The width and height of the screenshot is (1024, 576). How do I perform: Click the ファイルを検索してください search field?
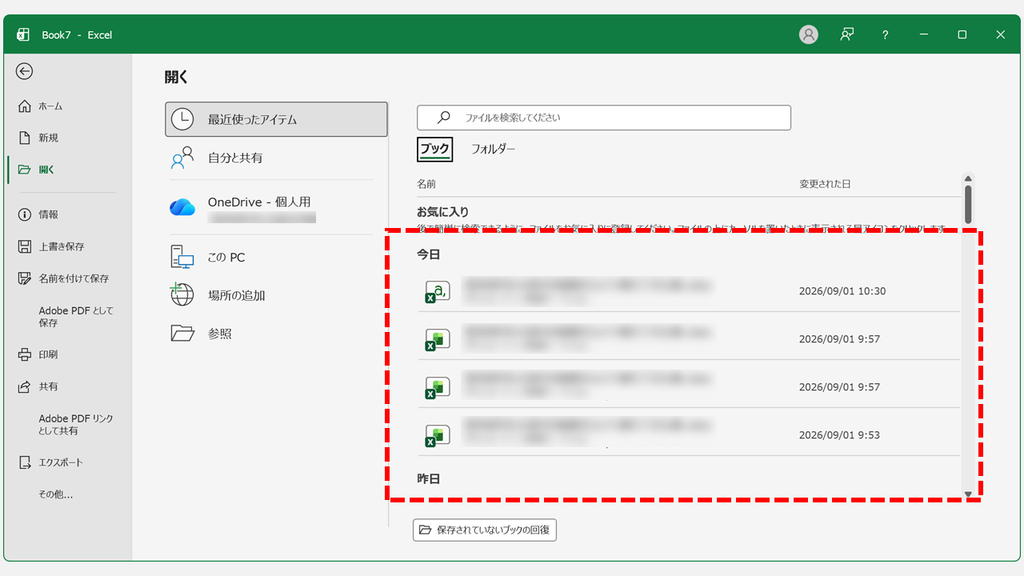tap(604, 118)
